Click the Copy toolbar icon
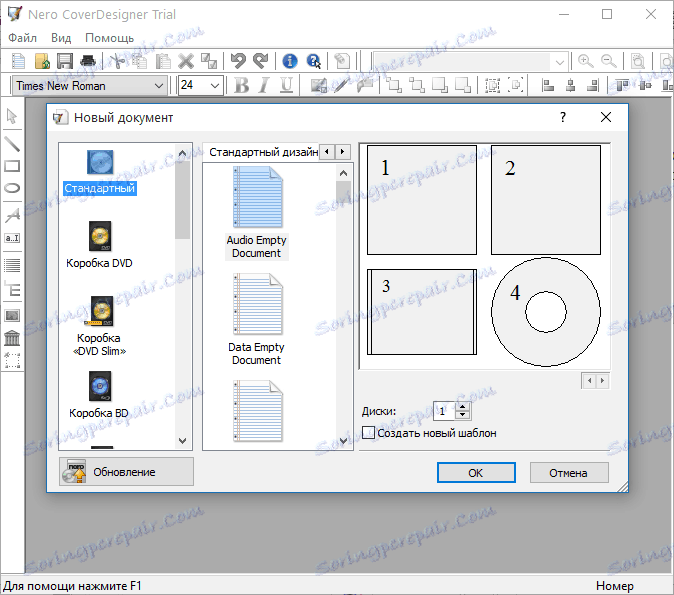Screen dimensions: 674x595 [x=140, y=61]
